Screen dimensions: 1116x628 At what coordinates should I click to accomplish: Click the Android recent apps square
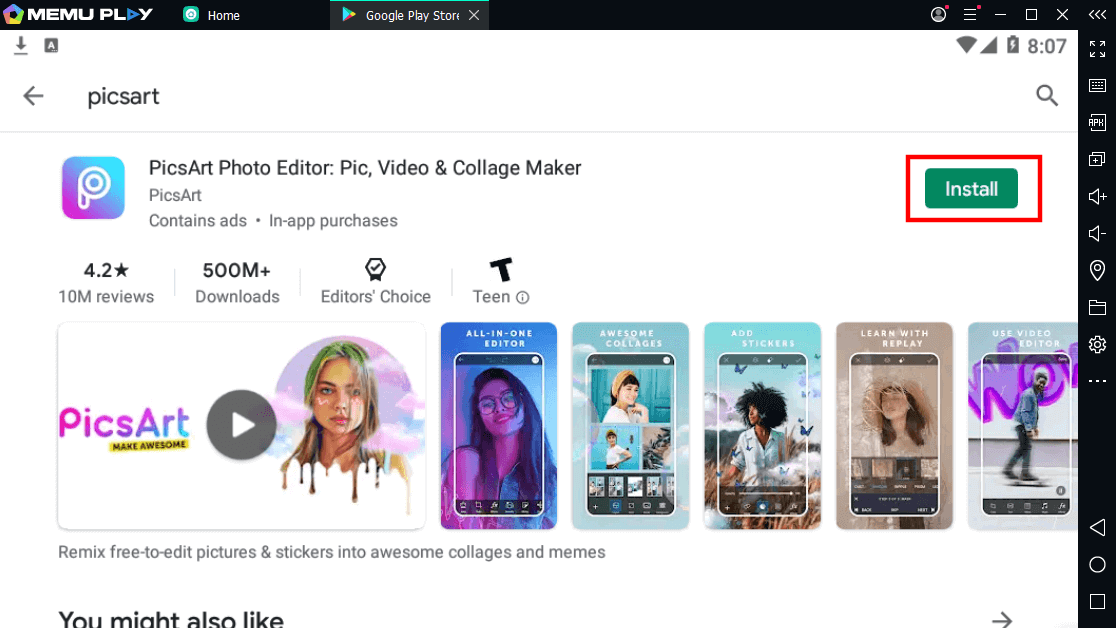coord(1097,602)
